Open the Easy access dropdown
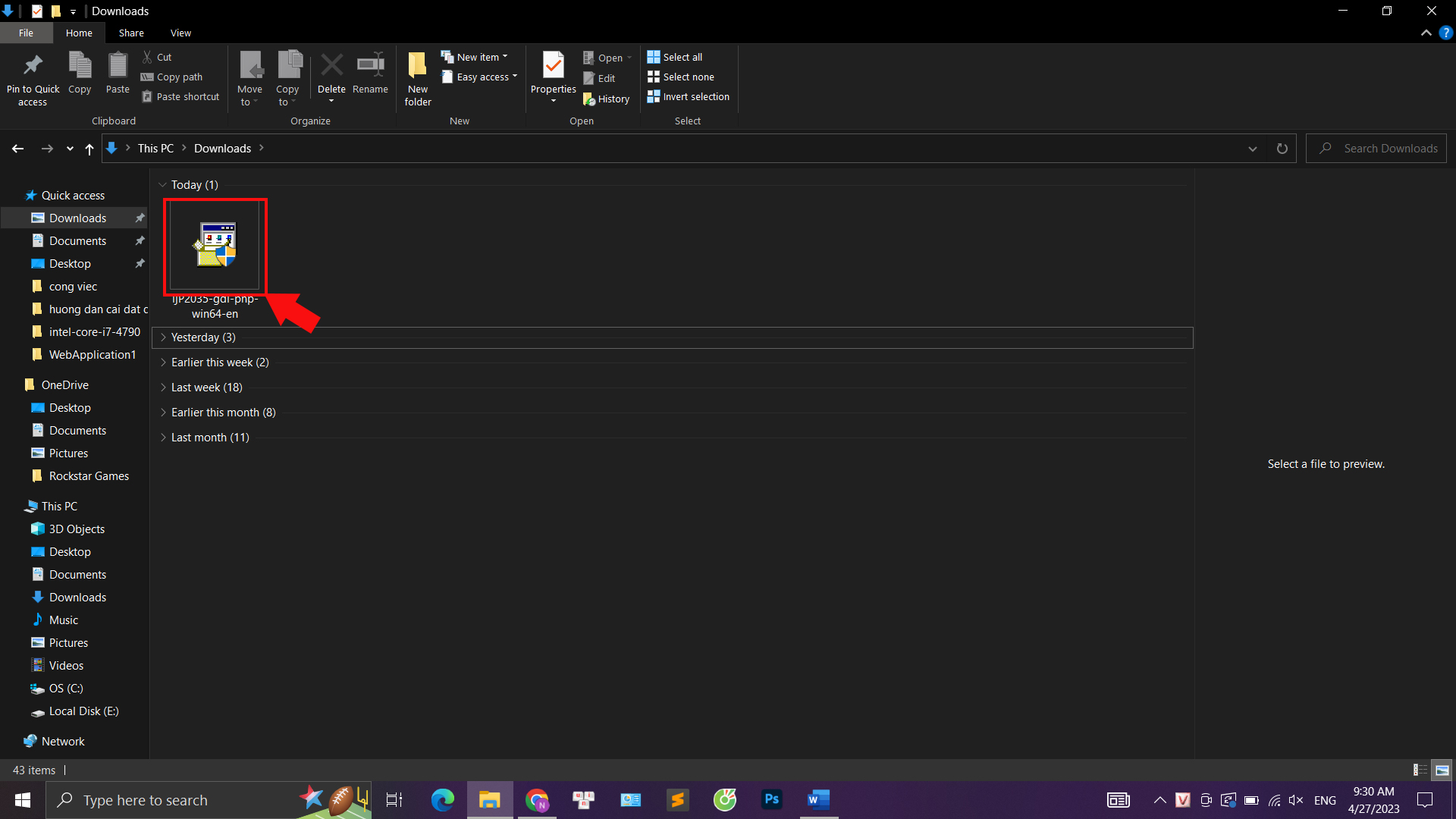1456x819 pixels. [479, 77]
